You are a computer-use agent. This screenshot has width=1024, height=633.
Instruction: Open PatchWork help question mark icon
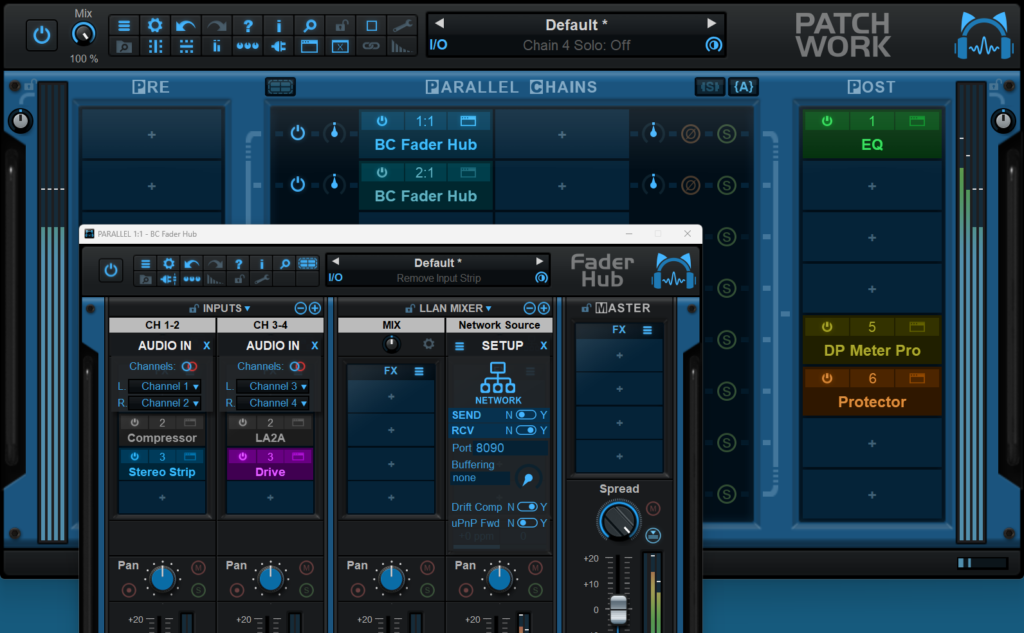[x=248, y=25]
